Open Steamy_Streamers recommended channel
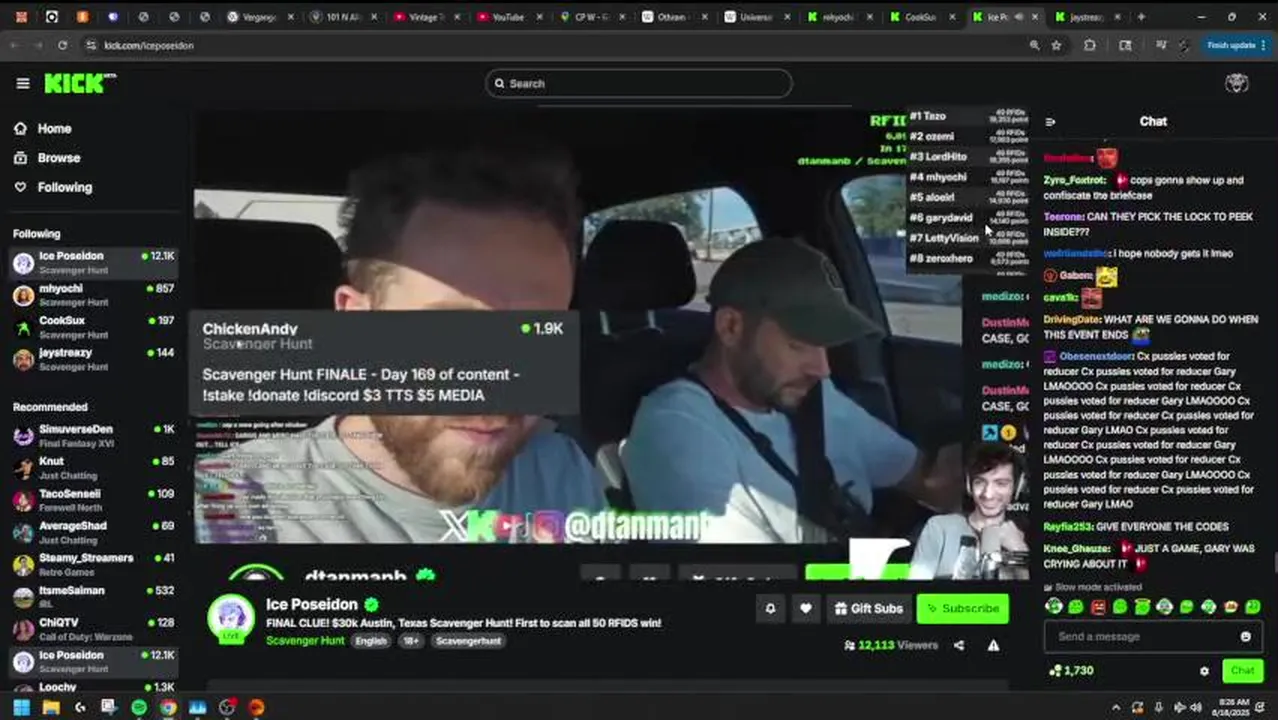The height and width of the screenshot is (720, 1278). [x=94, y=564]
